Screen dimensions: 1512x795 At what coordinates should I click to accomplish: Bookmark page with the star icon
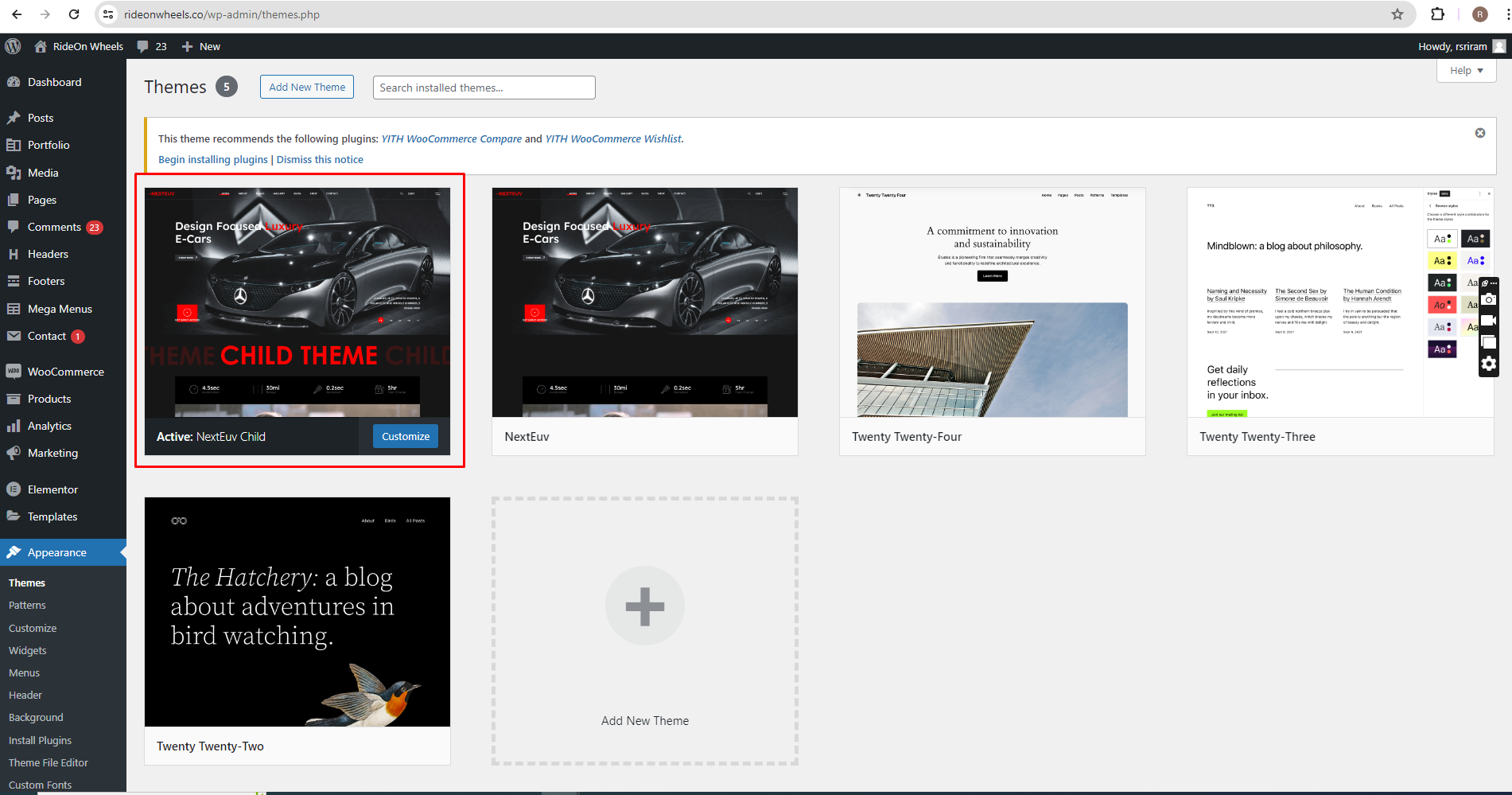pos(1397,14)
